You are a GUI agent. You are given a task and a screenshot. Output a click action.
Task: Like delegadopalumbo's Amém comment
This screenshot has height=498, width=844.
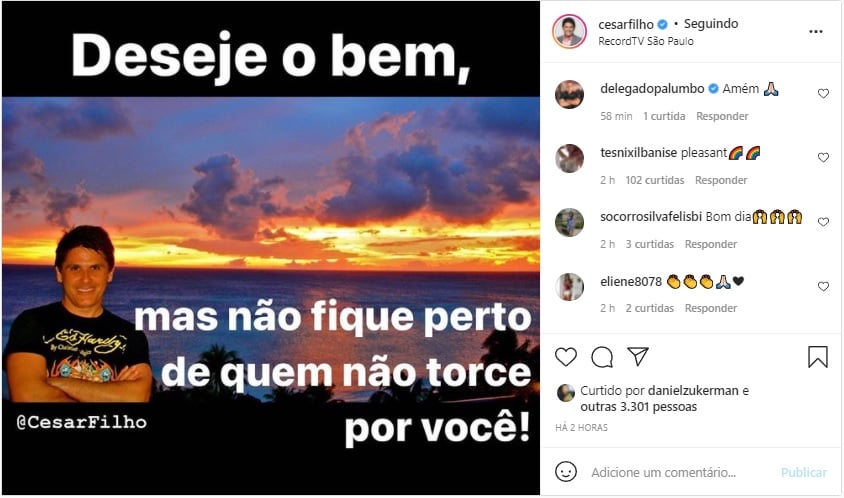coord(823,94)
